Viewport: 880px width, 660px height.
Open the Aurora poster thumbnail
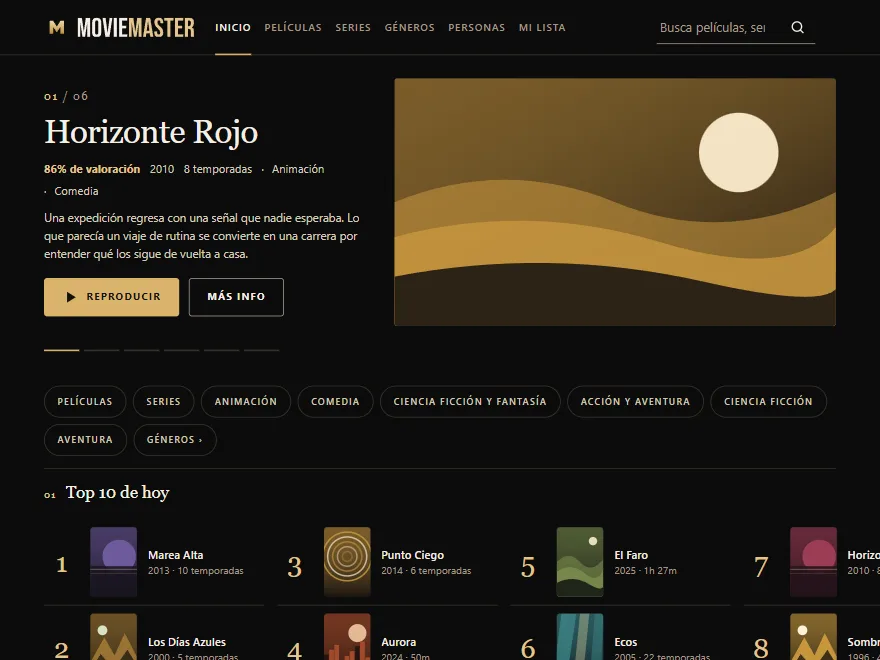tap(347, 637)
